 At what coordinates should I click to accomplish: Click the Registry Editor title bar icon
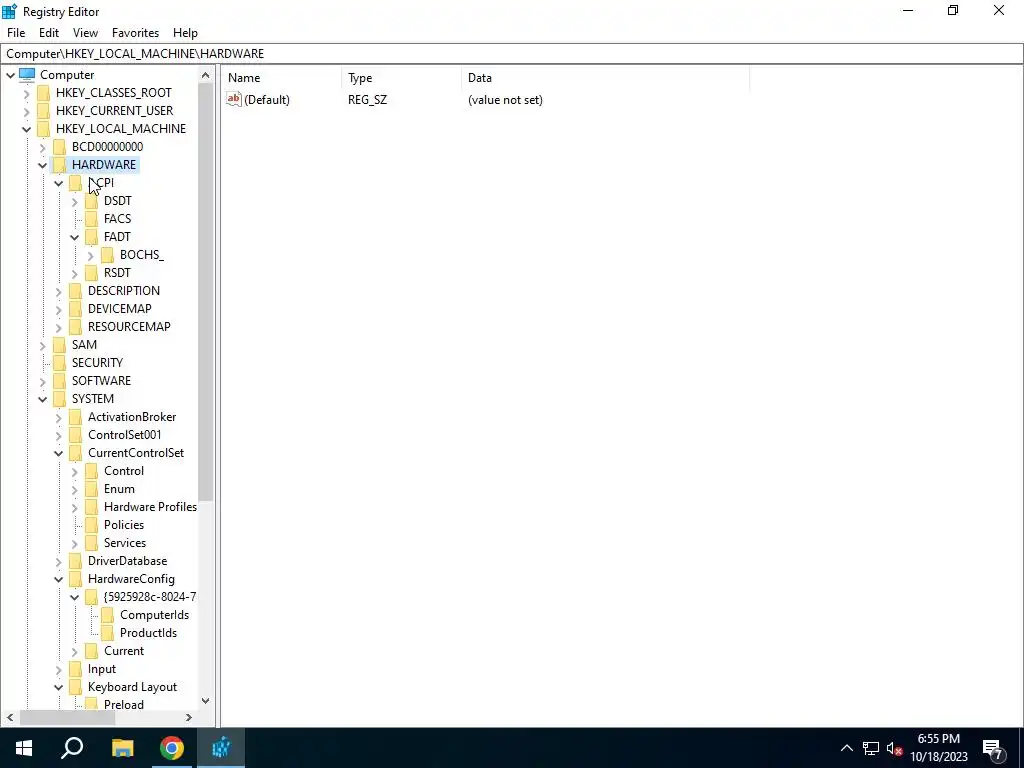(x=10, y=11)
